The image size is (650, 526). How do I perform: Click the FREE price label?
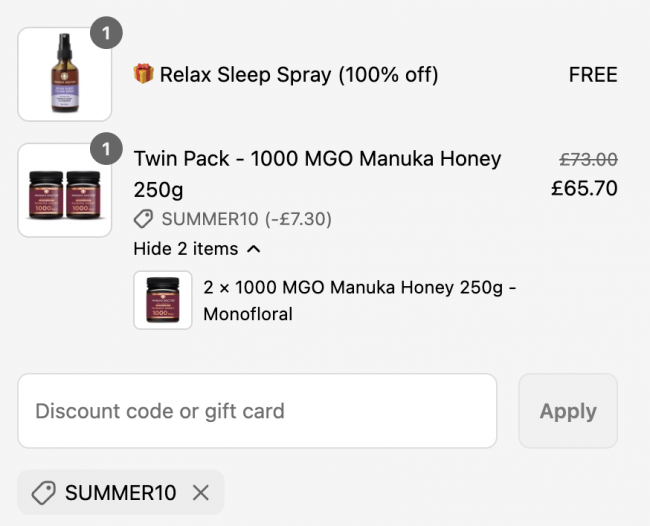click(x=593, y=75)
